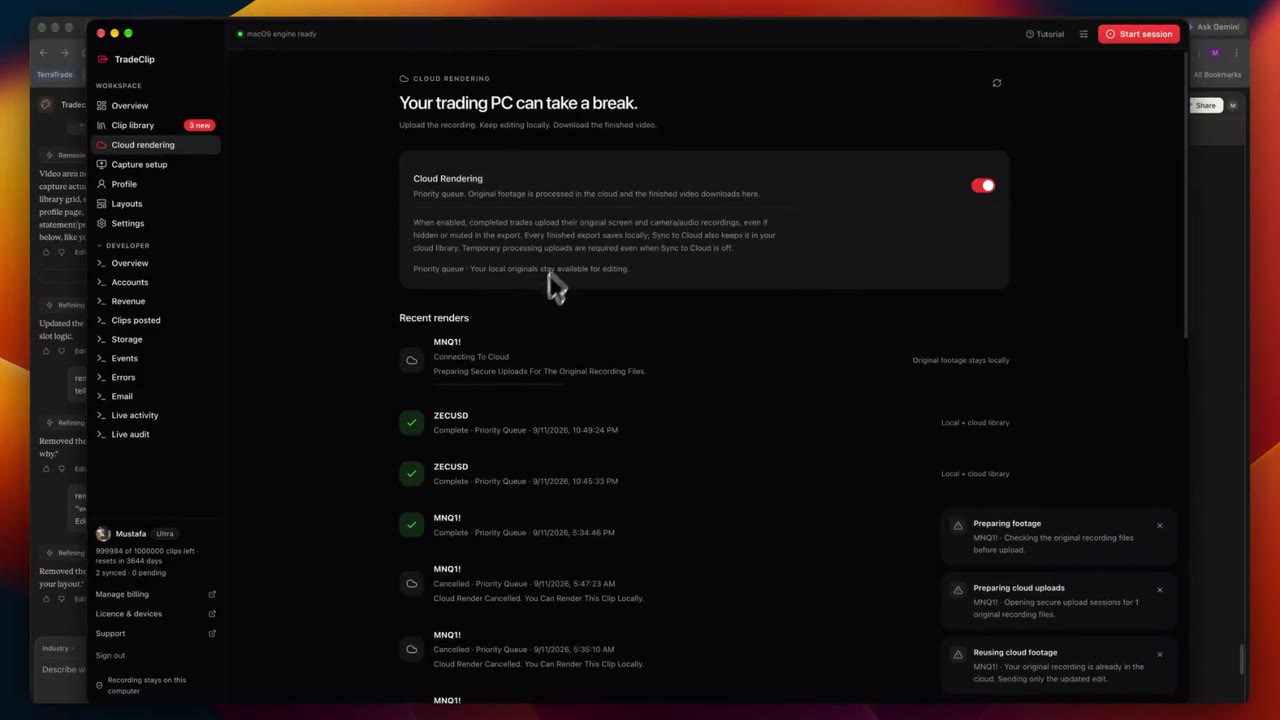Select the MNQ1! render completed at 5:34:46 PM

coord(704,525)
